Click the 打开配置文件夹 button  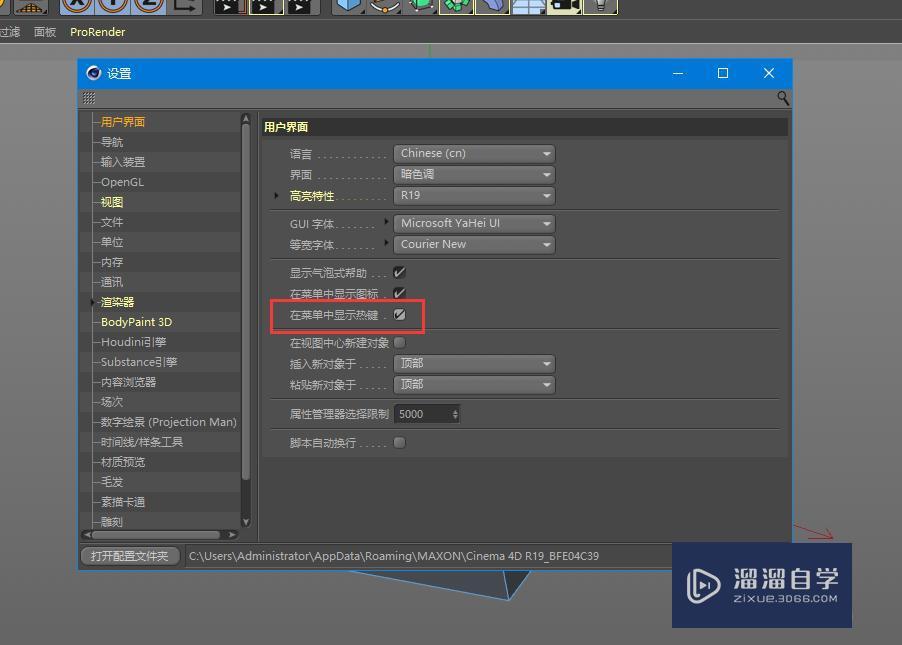click(x=129, y=555)
